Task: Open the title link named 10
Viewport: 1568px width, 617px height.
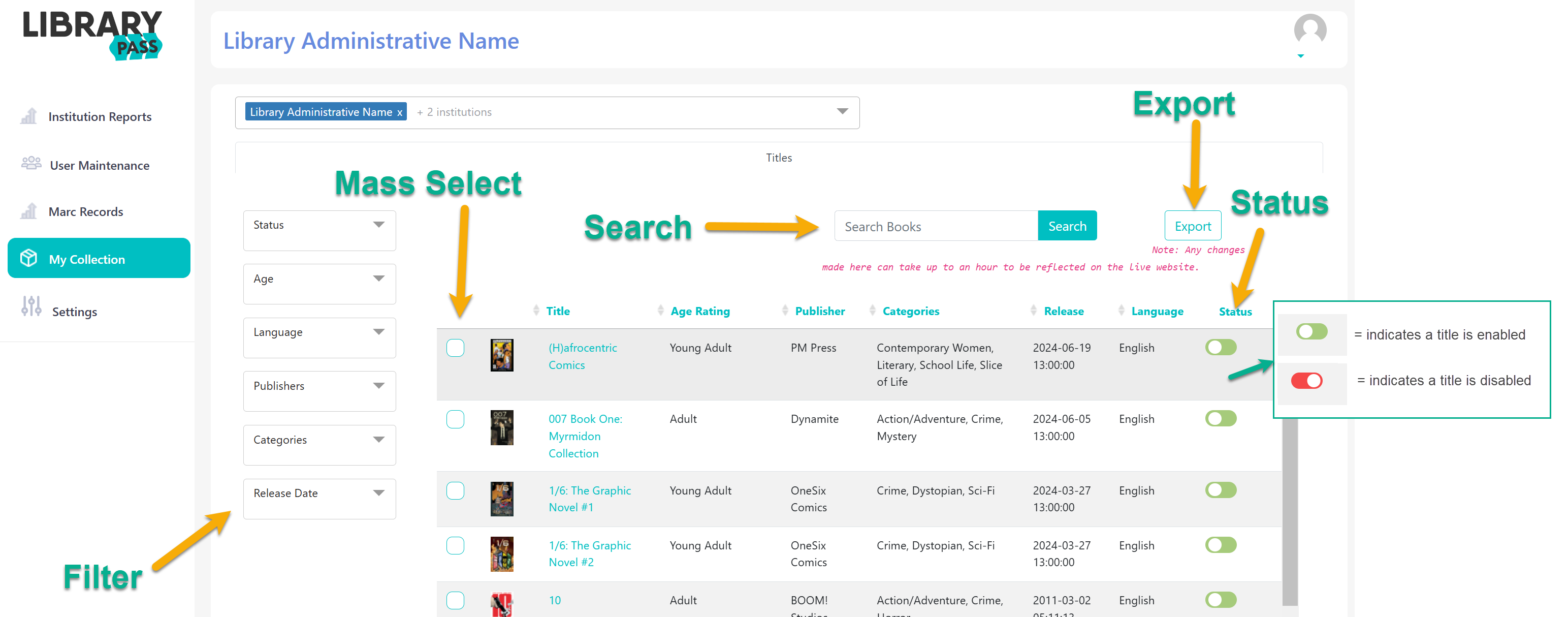Action: (555, 600)
